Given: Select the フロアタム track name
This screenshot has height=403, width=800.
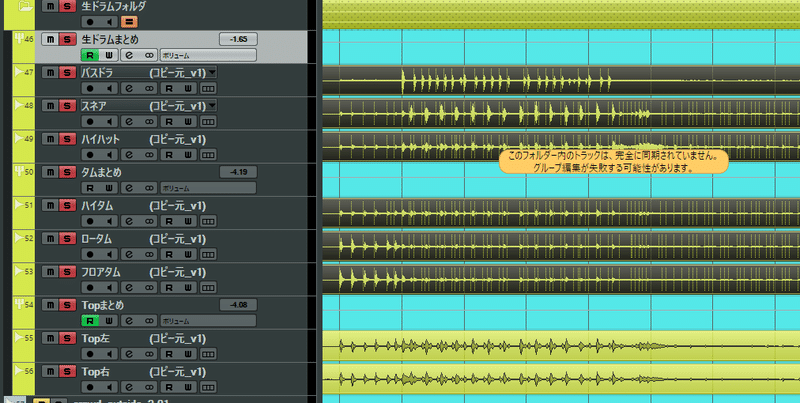Looking at the screenshot, I should coord(101,272).
